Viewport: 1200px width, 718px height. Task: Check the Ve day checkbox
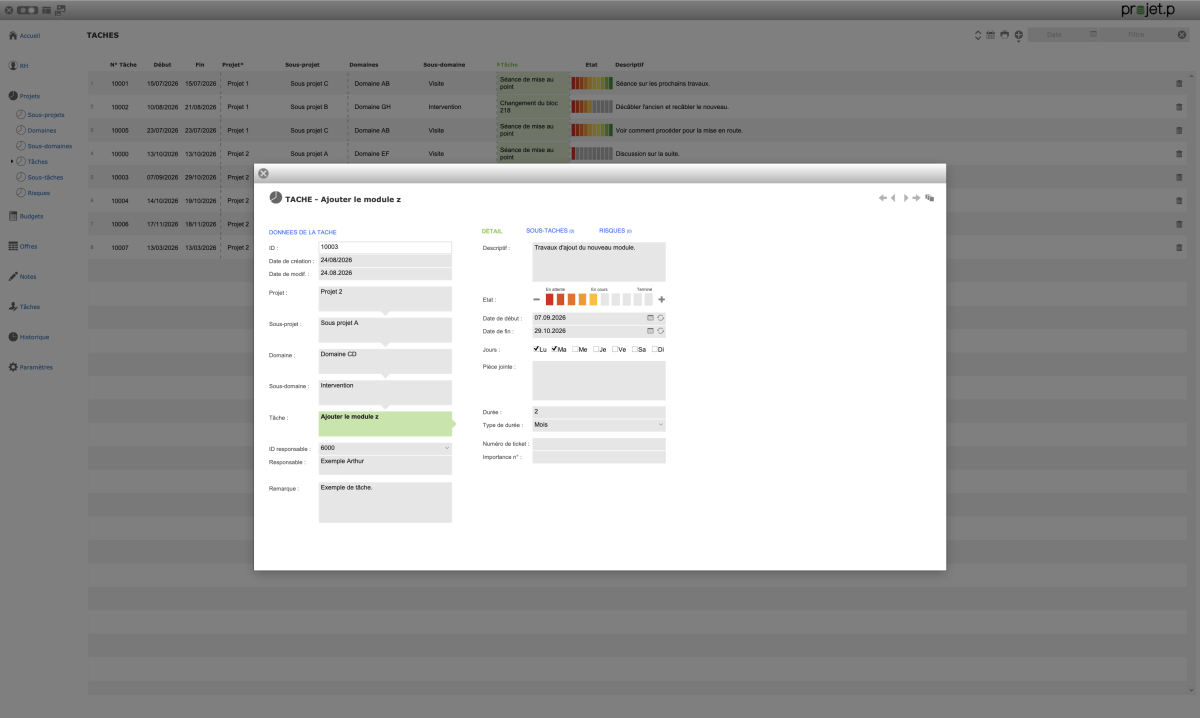(615, 349)
